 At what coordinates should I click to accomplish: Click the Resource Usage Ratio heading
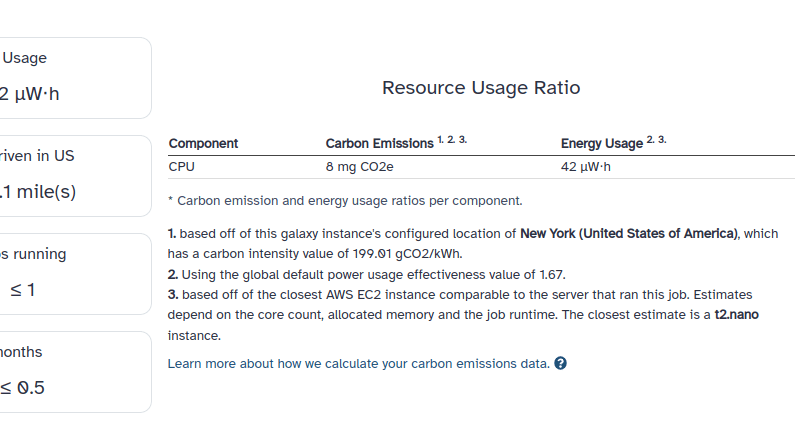(481, 88)
